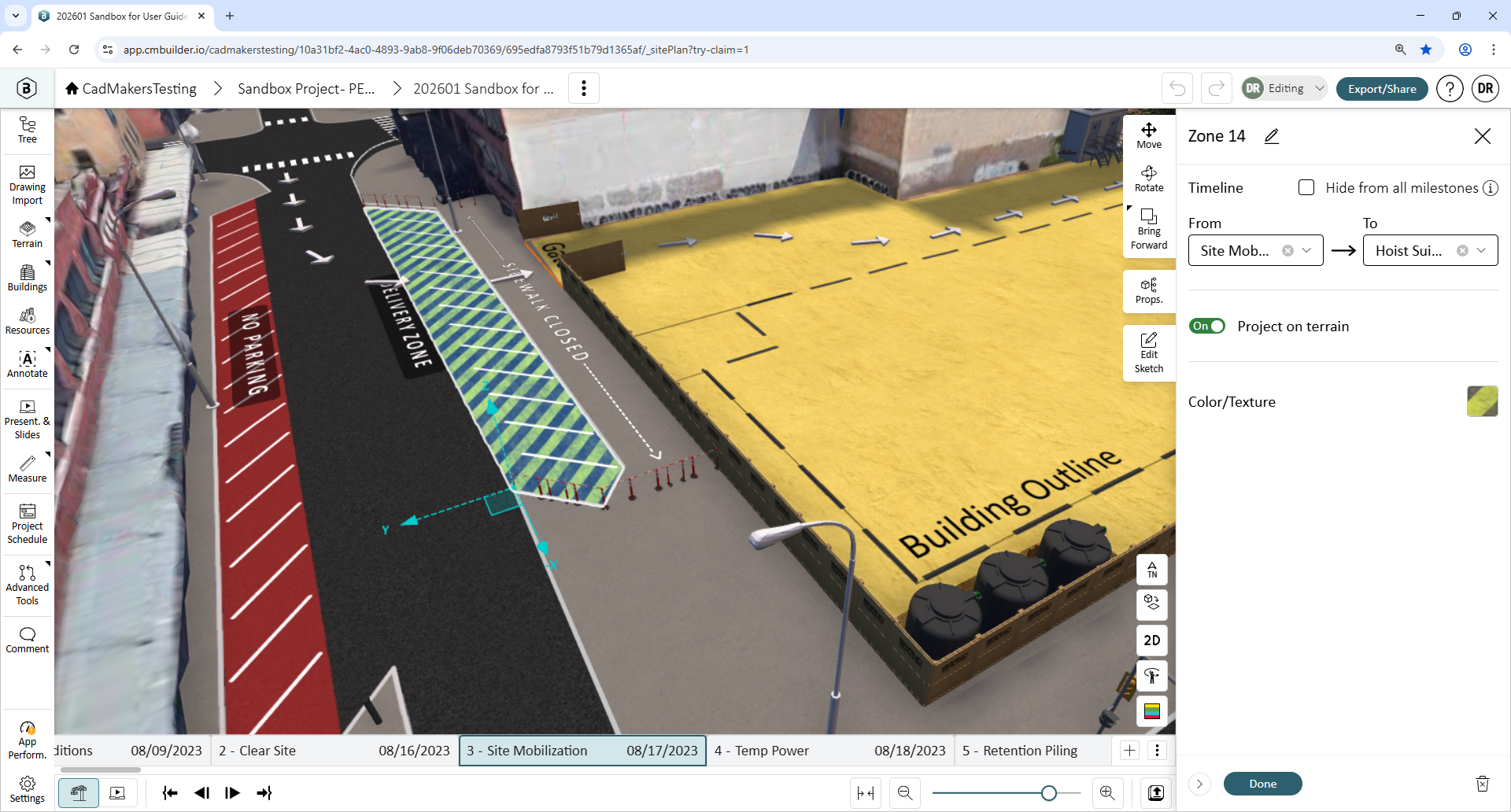
Task: Toggle the presentation mode button
Action: pos(117,793)
